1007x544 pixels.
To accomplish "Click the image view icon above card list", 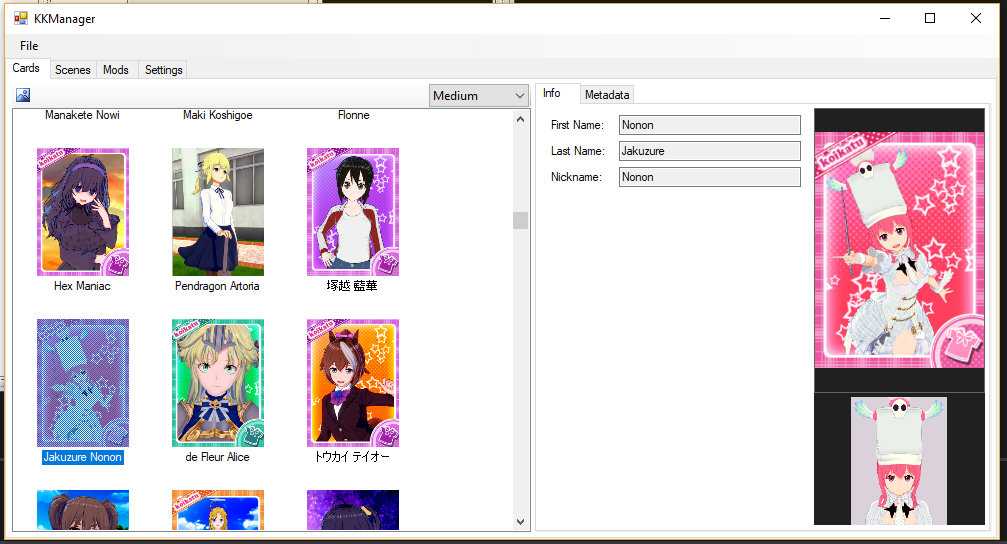I will point(23,95).
